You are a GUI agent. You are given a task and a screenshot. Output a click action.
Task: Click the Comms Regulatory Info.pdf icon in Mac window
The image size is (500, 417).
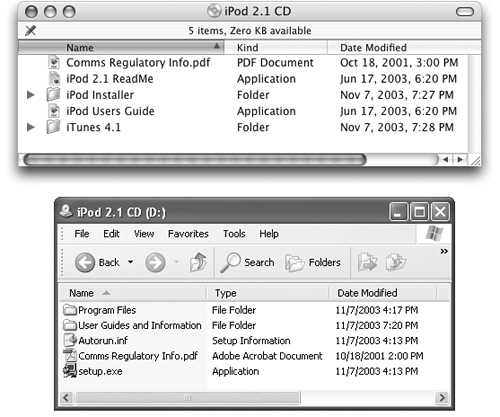(53, 63)
